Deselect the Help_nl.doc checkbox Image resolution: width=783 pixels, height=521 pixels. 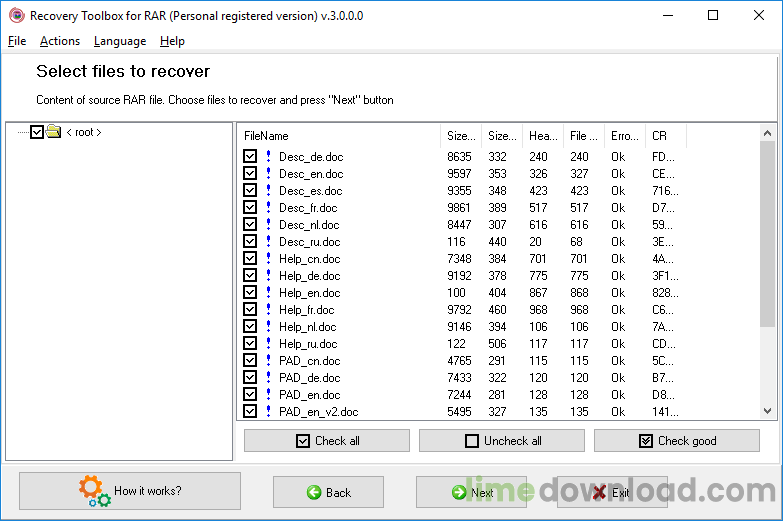coord(250,326)
